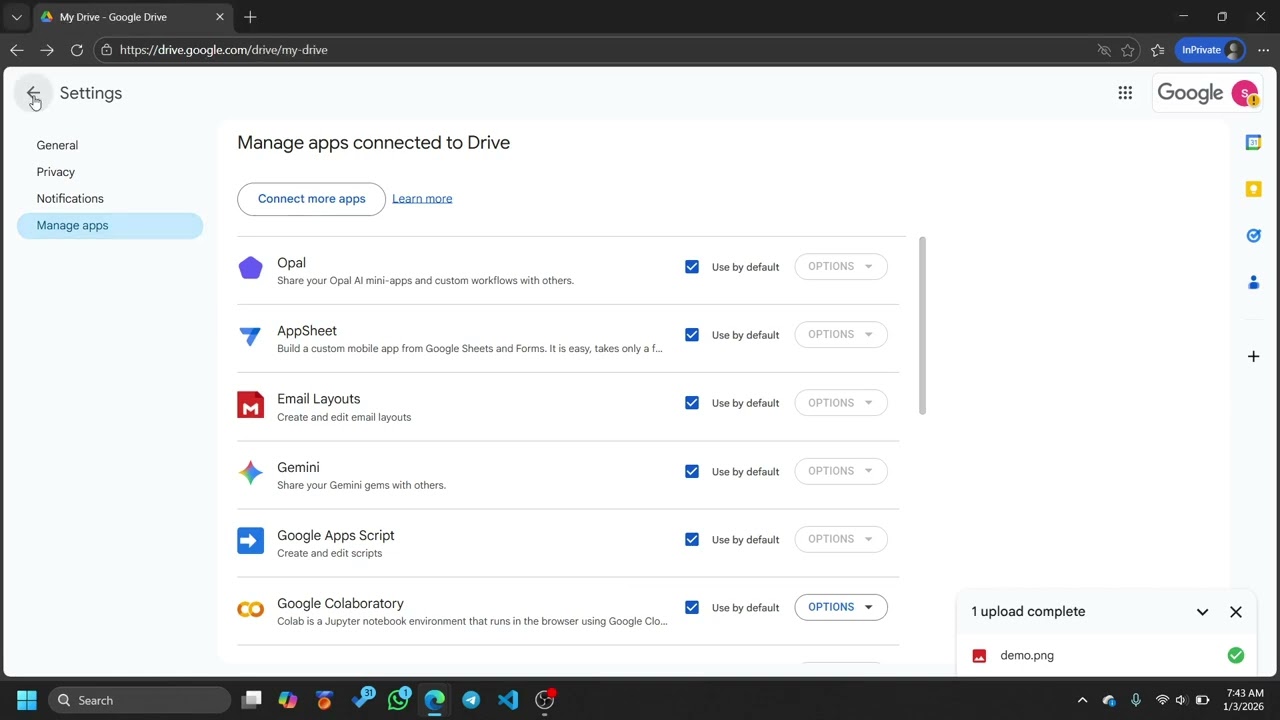Image resolution: width=1280 pixels, height=720 pixels.
Task: Open Telegram from the taskbar
Action: point(471,700)
